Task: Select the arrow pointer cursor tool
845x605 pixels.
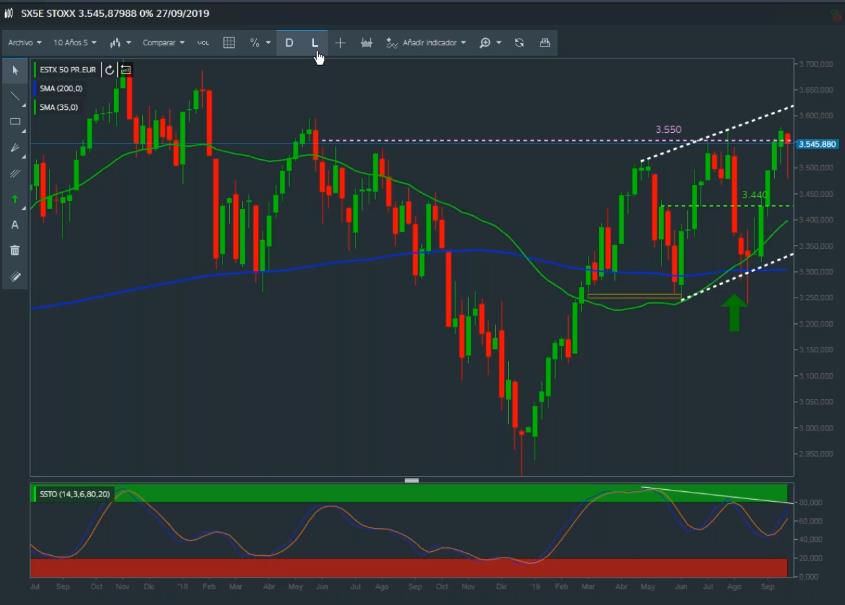Action: coord(15,71)
